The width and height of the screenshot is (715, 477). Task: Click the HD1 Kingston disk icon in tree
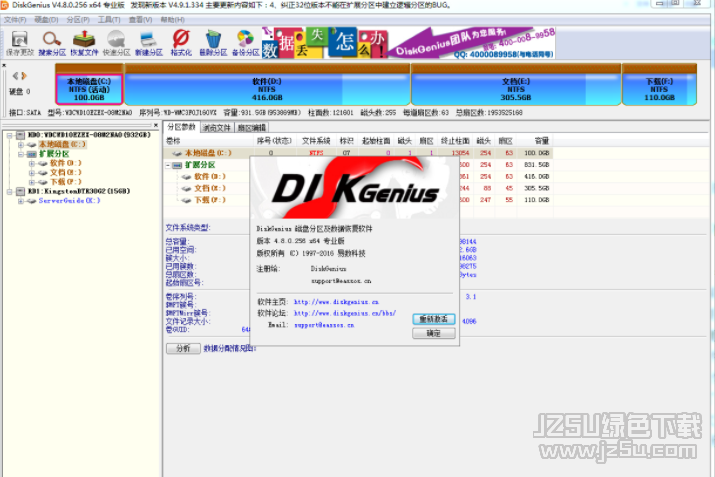click(x=21, y=191)
